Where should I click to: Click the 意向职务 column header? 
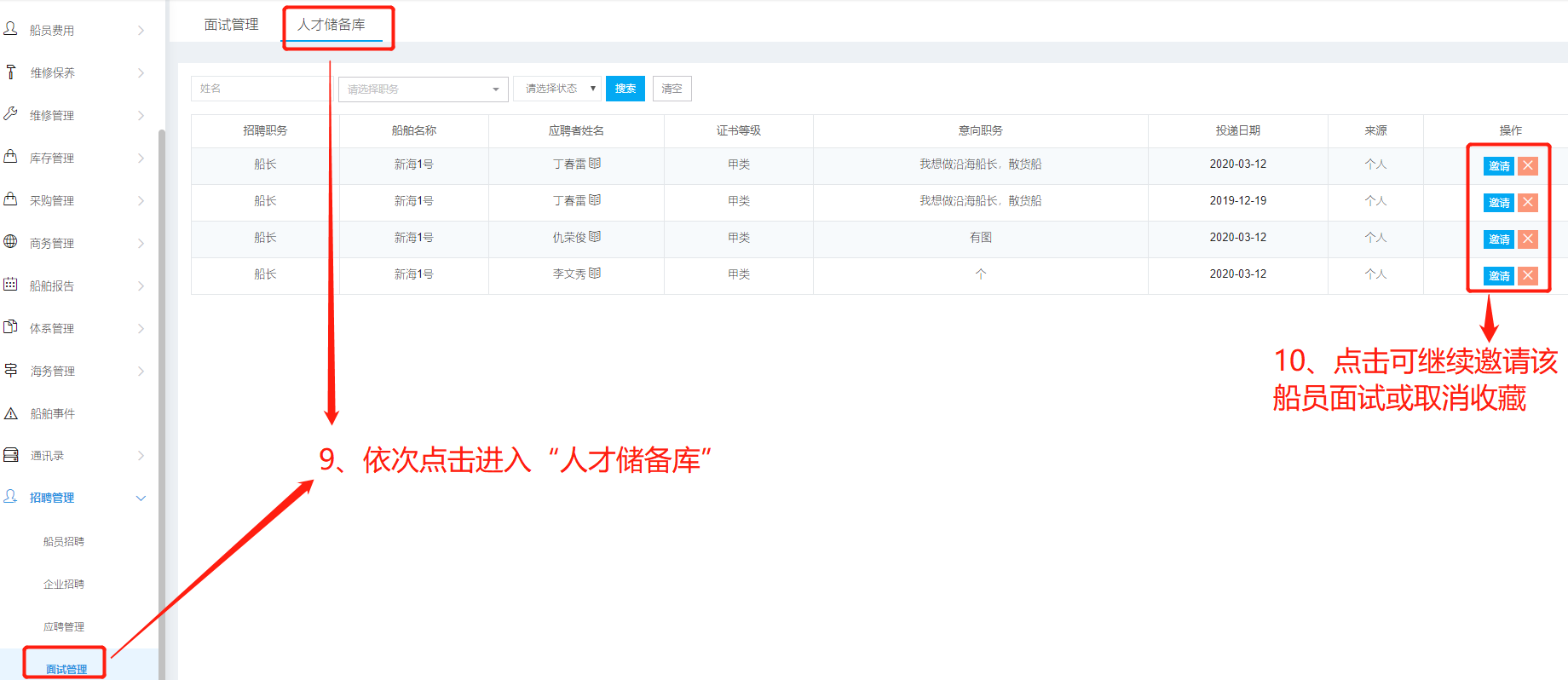pyautogui.click(x=980, y=130)
